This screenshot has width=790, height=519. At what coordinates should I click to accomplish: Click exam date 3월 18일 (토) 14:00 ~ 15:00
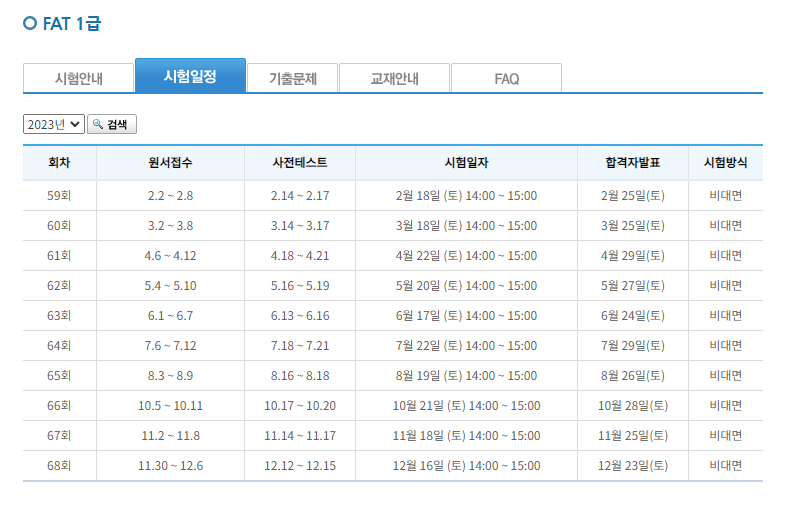[466, 225]
